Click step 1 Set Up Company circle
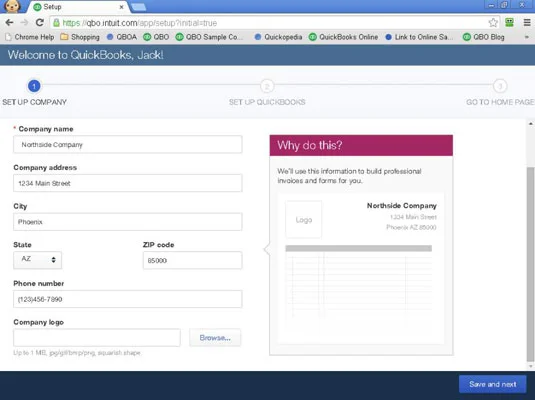The height and width of the screenshot is (400, 535). (34, 86)
